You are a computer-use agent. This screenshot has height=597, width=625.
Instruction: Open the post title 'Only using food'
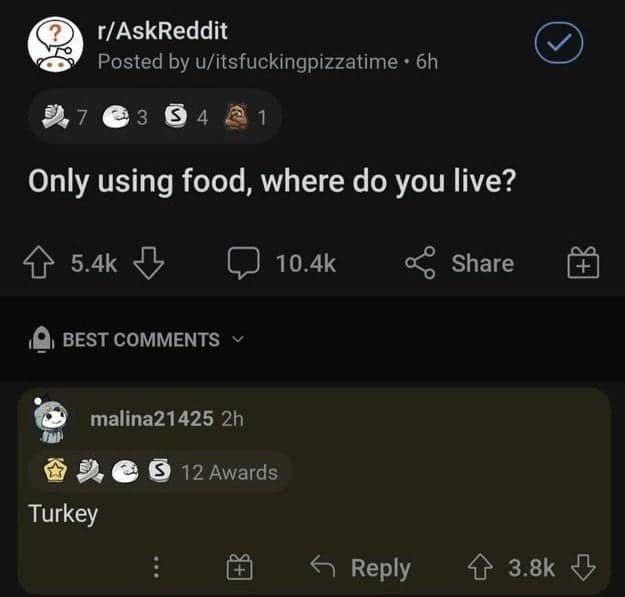tap(271, 182)
